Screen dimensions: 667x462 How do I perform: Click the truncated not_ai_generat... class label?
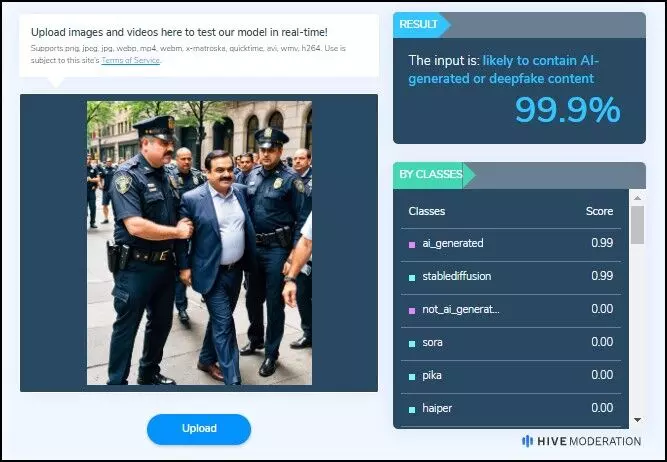click(461, 309)
